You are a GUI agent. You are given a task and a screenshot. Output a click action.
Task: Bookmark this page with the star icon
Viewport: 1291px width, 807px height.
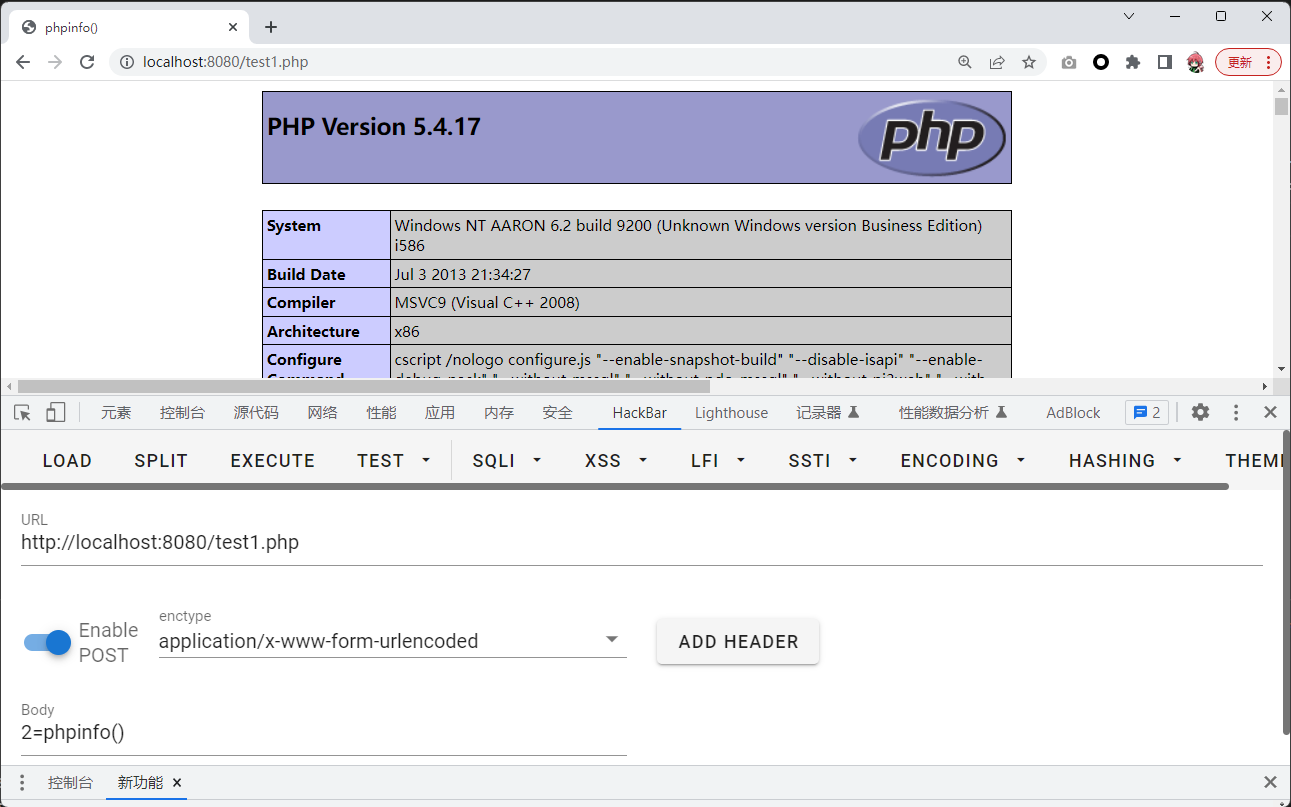(1029, 62)
